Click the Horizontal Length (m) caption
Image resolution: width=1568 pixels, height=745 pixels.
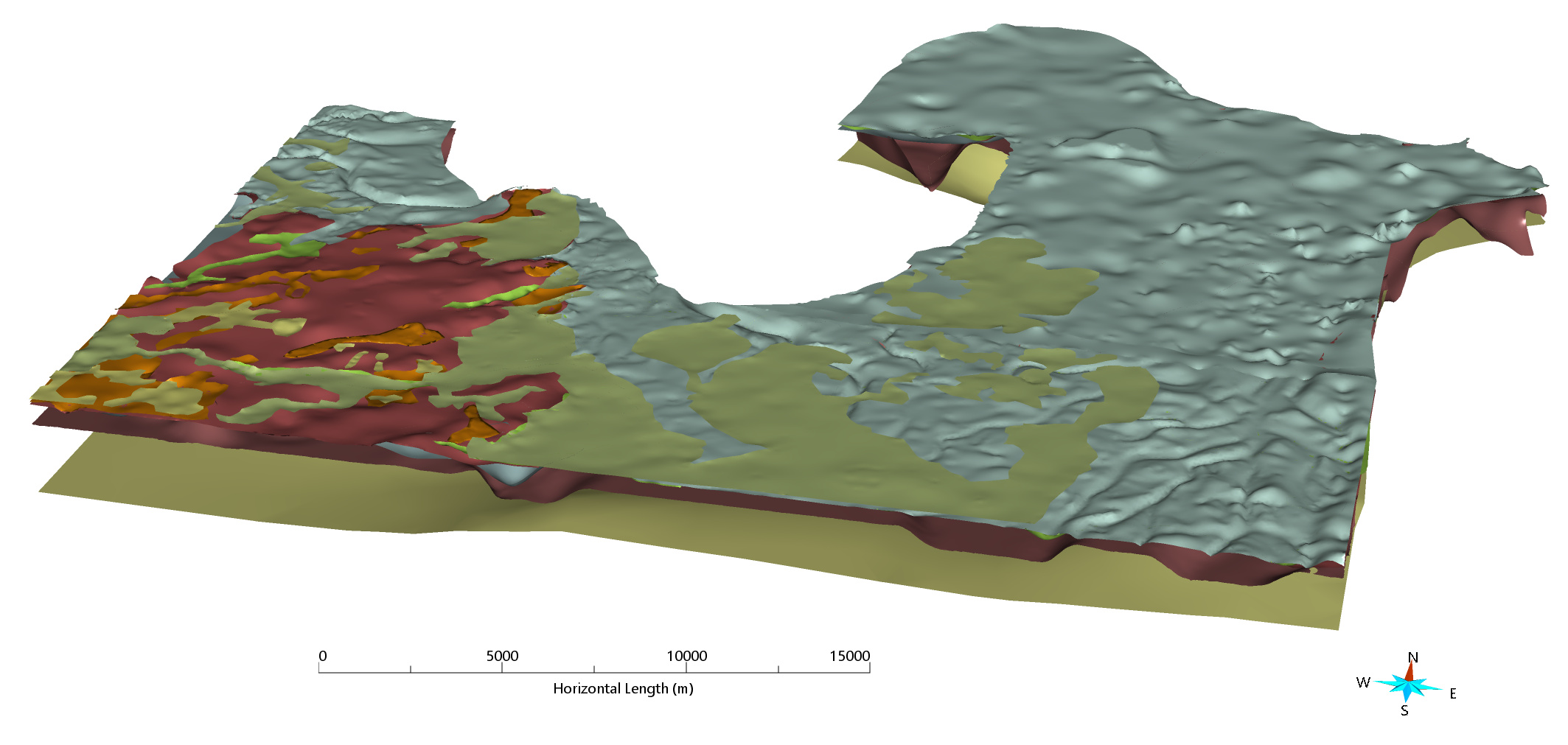click(x=623, y=688)
